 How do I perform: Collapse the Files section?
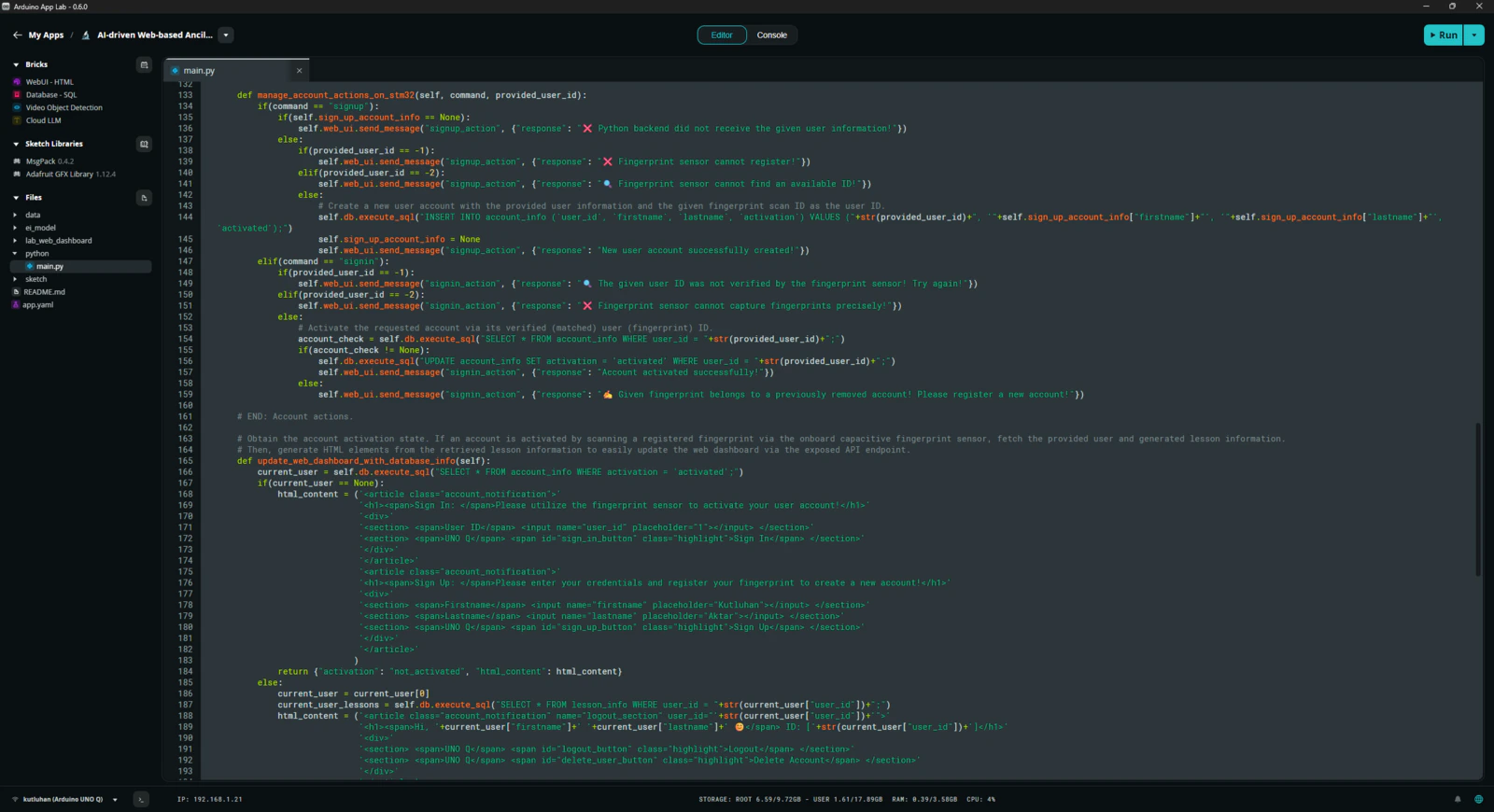pyautogui.click(x=16, y=198)
